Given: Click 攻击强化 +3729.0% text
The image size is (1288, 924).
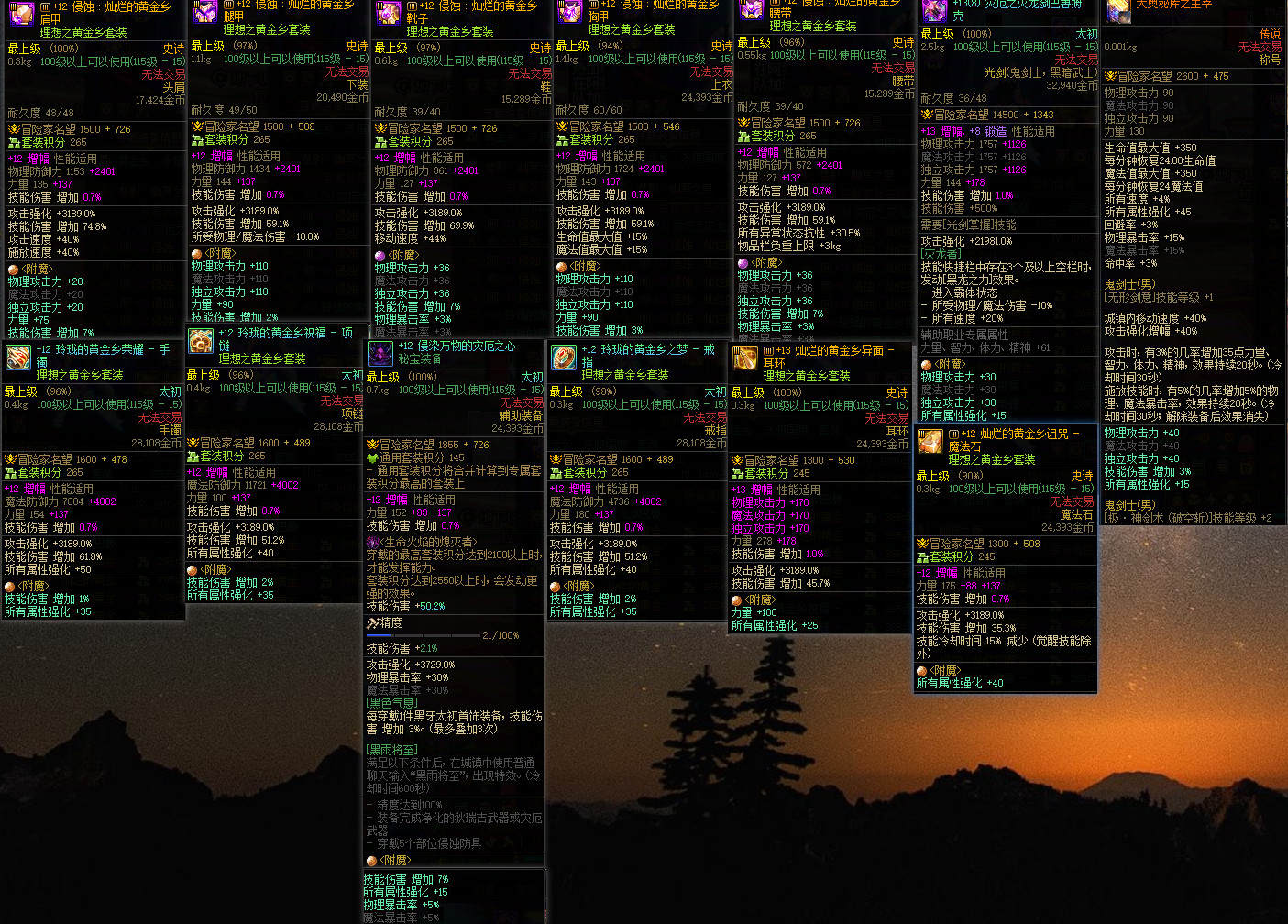Looking at the screenshot, I should point(411,665).
